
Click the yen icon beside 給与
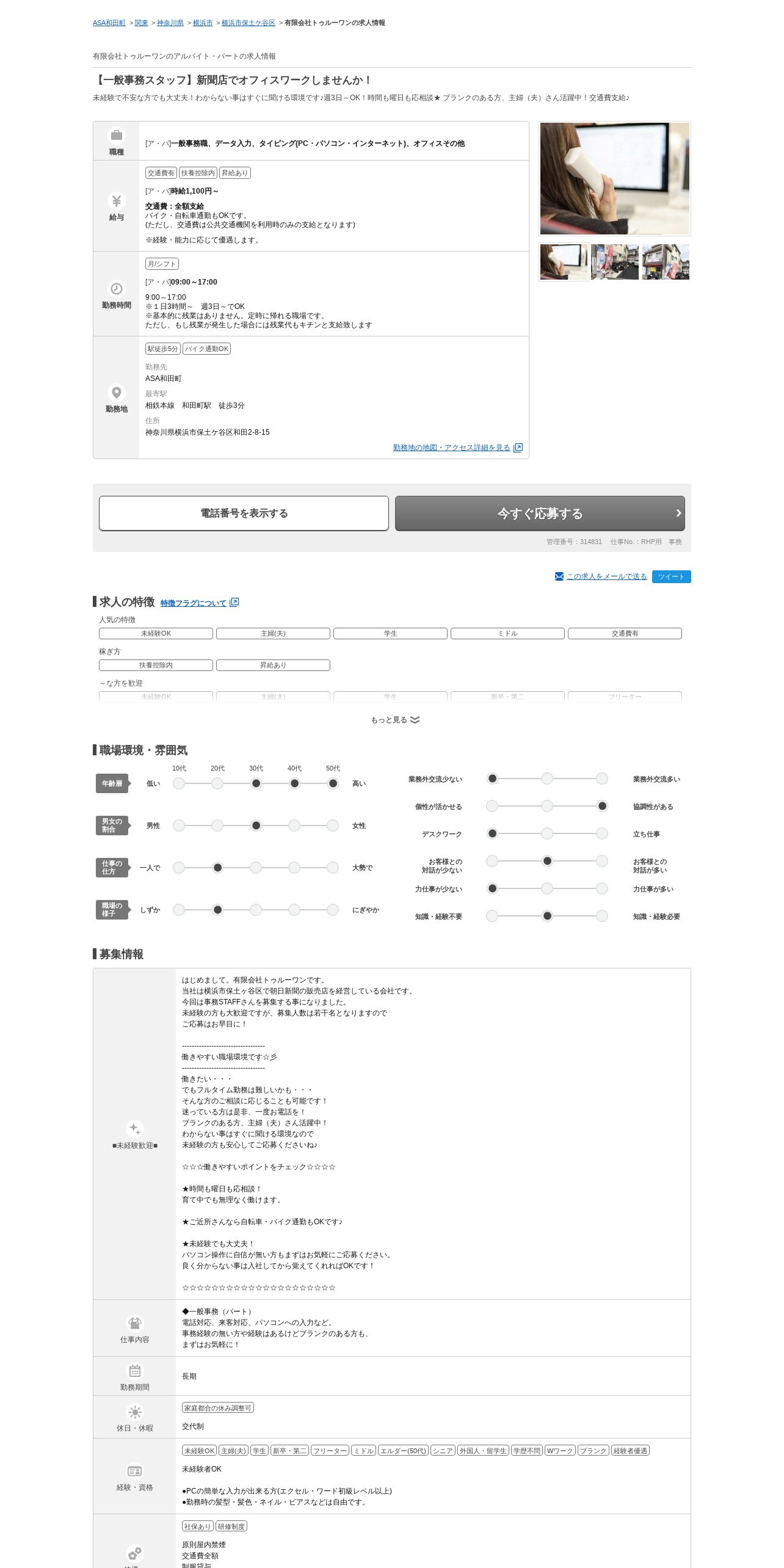[x=116, y=200]
